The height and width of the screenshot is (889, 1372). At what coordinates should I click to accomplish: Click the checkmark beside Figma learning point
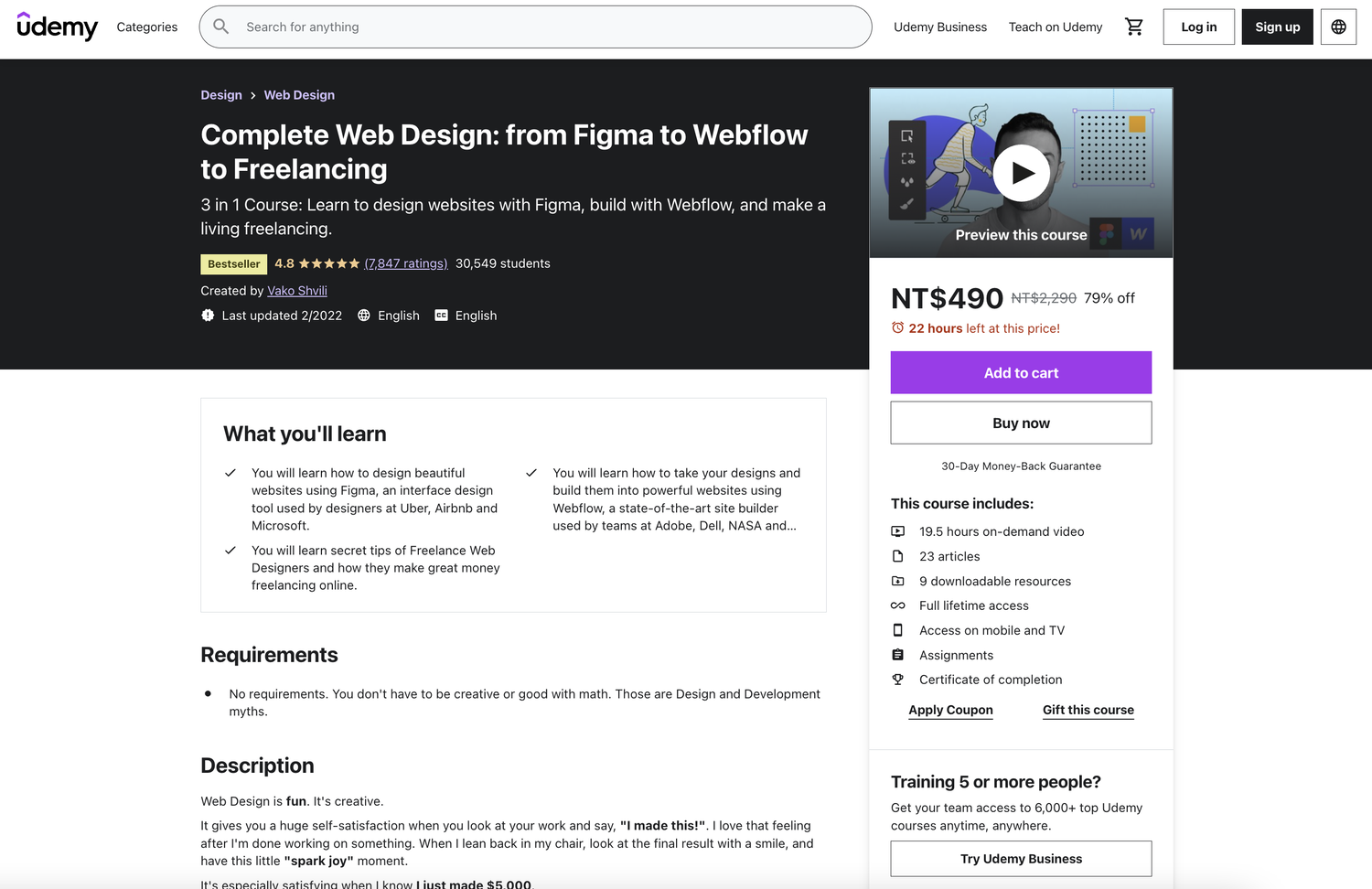point(230,473)
